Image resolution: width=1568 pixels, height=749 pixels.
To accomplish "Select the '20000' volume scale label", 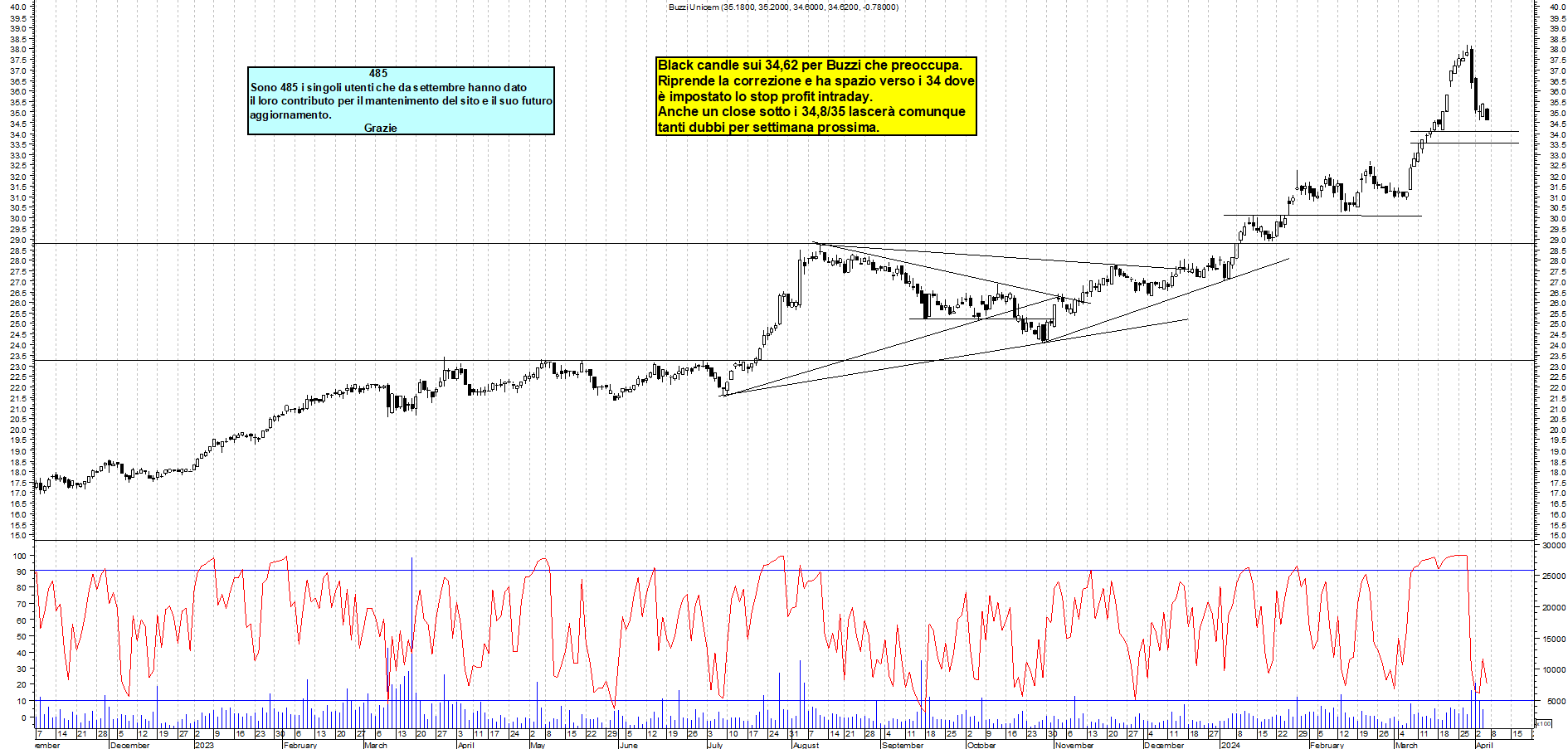I will 1554,607.
